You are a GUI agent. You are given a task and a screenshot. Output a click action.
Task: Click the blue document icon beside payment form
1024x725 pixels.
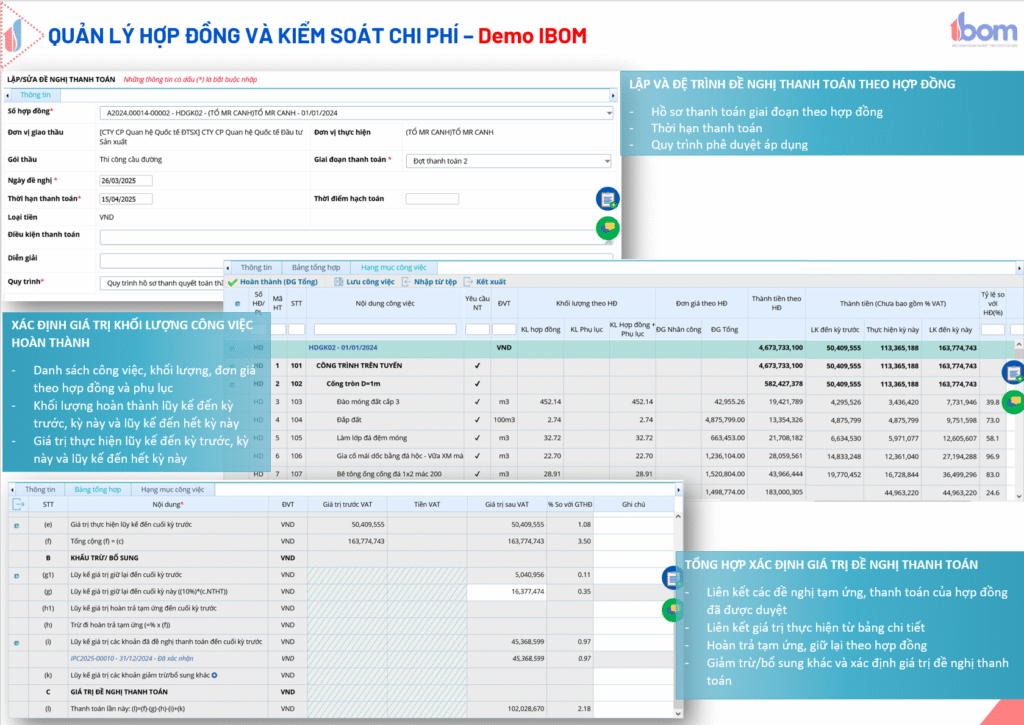click(x=607, y=198)
